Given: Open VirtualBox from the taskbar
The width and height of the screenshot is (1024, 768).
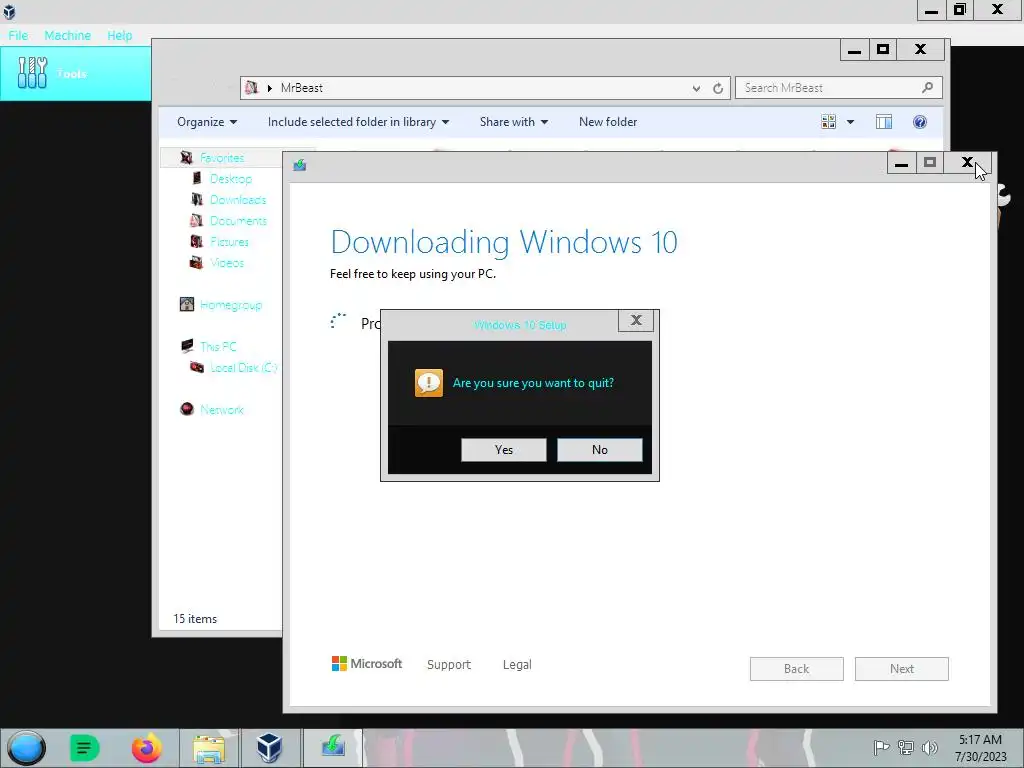Looking at the screenshot, I should [269, 748].
